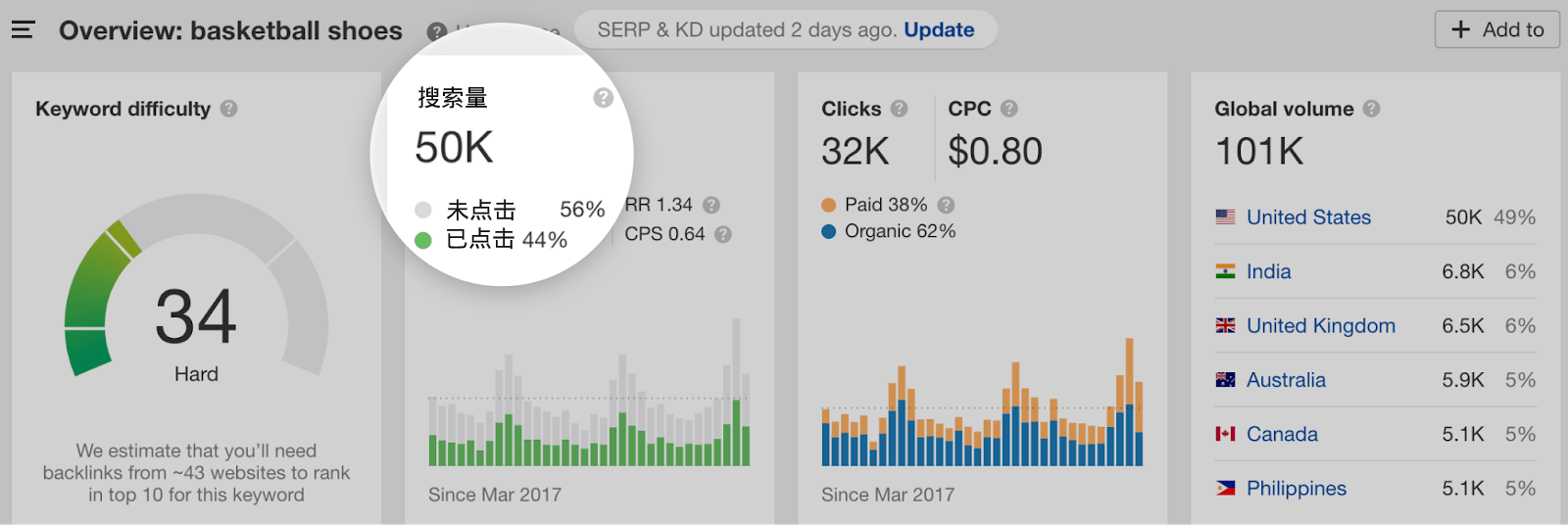Open the United Kingdom country link
Image resolution: width=1568 pixels, height=525 pixels.
tap(1320, 326)
